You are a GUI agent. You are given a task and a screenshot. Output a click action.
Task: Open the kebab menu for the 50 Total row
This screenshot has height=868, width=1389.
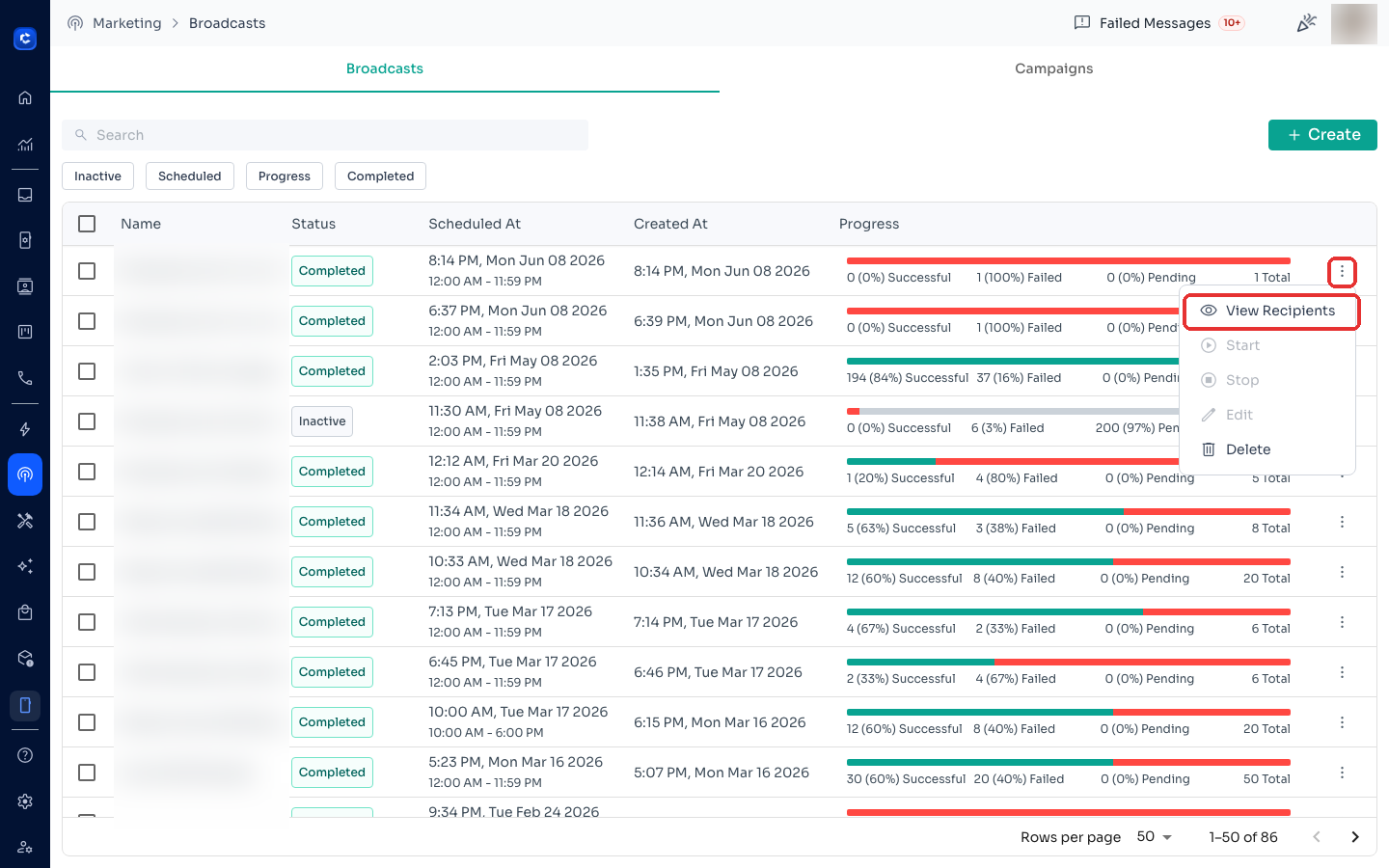coord(1342,773)
